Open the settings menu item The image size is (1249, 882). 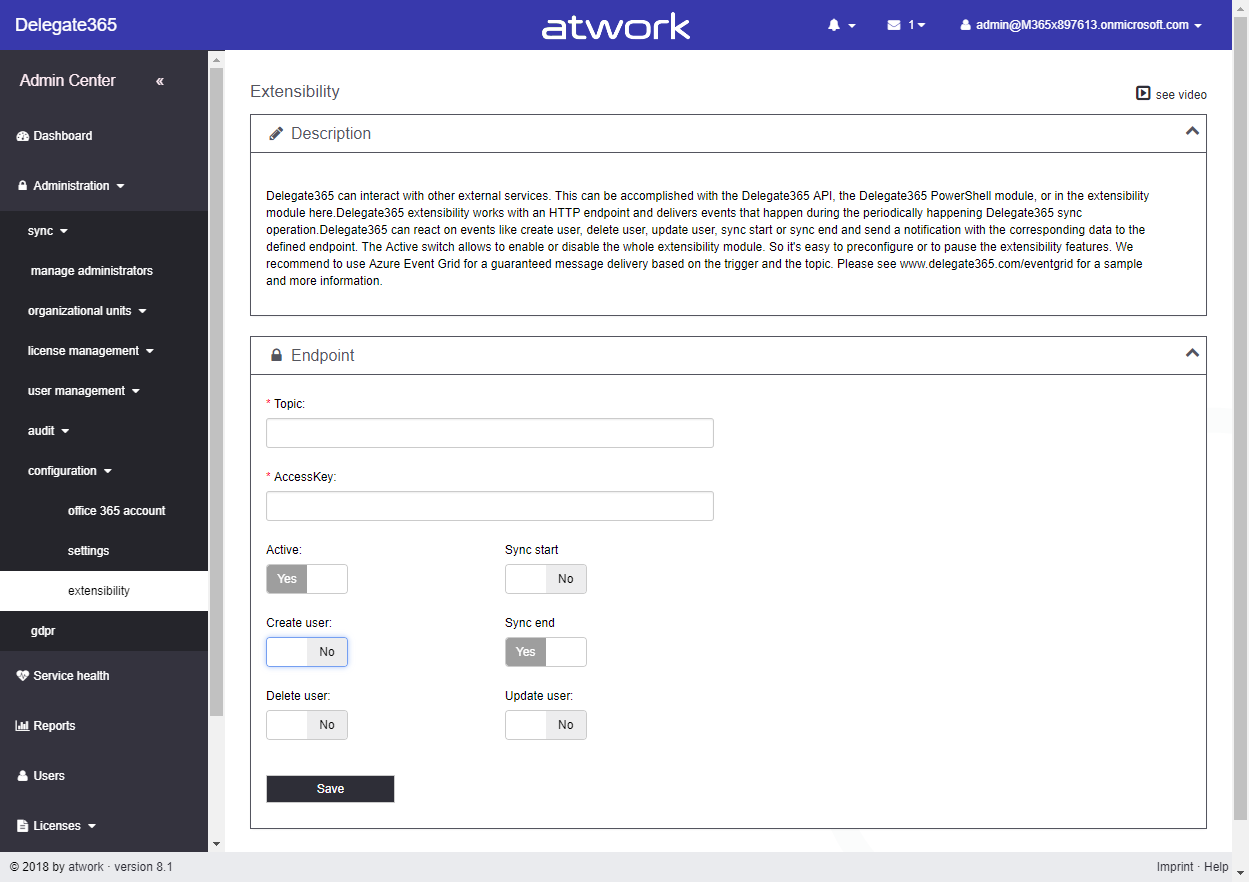point(89,551)
